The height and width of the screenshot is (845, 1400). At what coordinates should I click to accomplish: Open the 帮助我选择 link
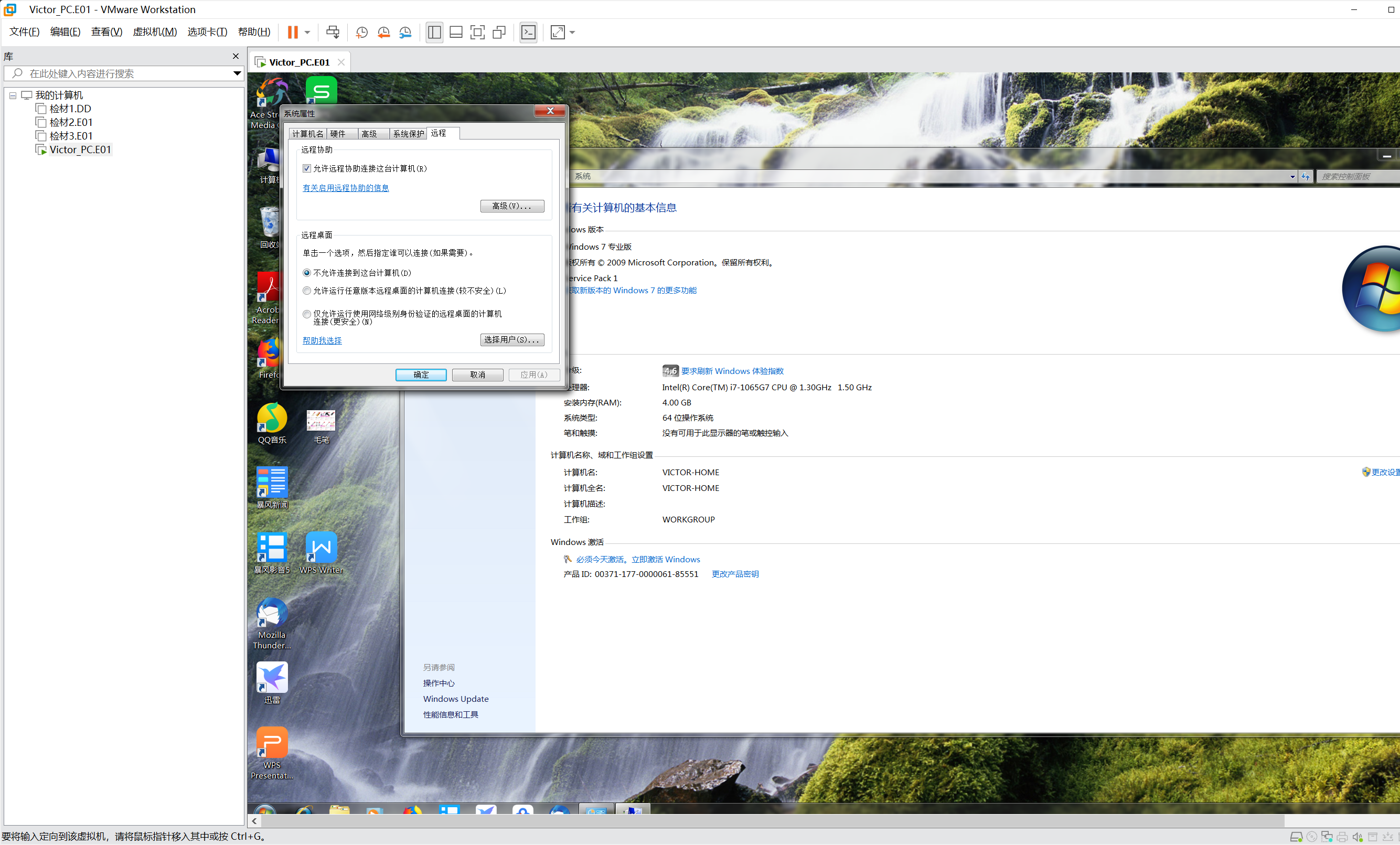click(x=322, y=340)
